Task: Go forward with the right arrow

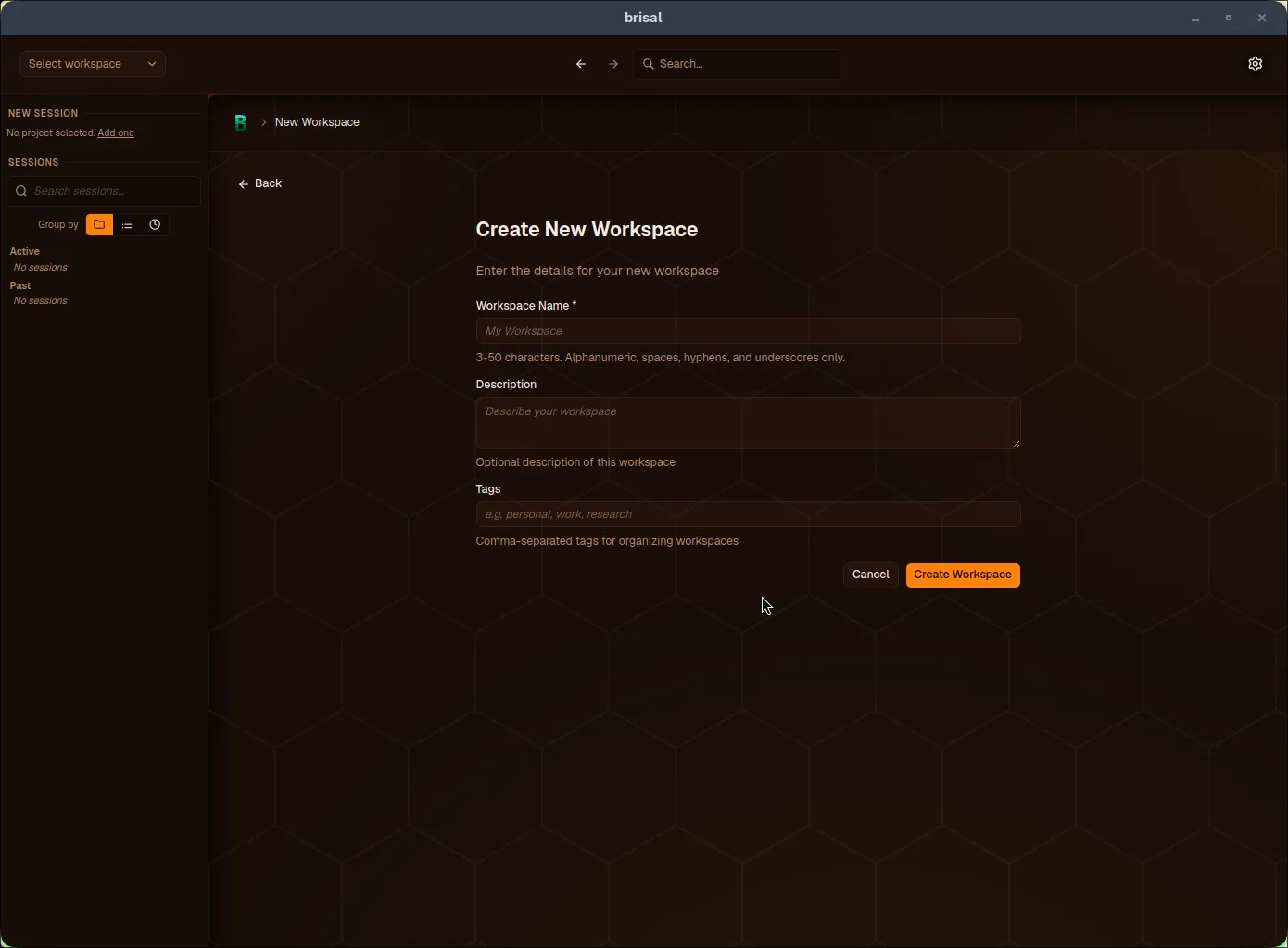Action: [x=613, y=64]
